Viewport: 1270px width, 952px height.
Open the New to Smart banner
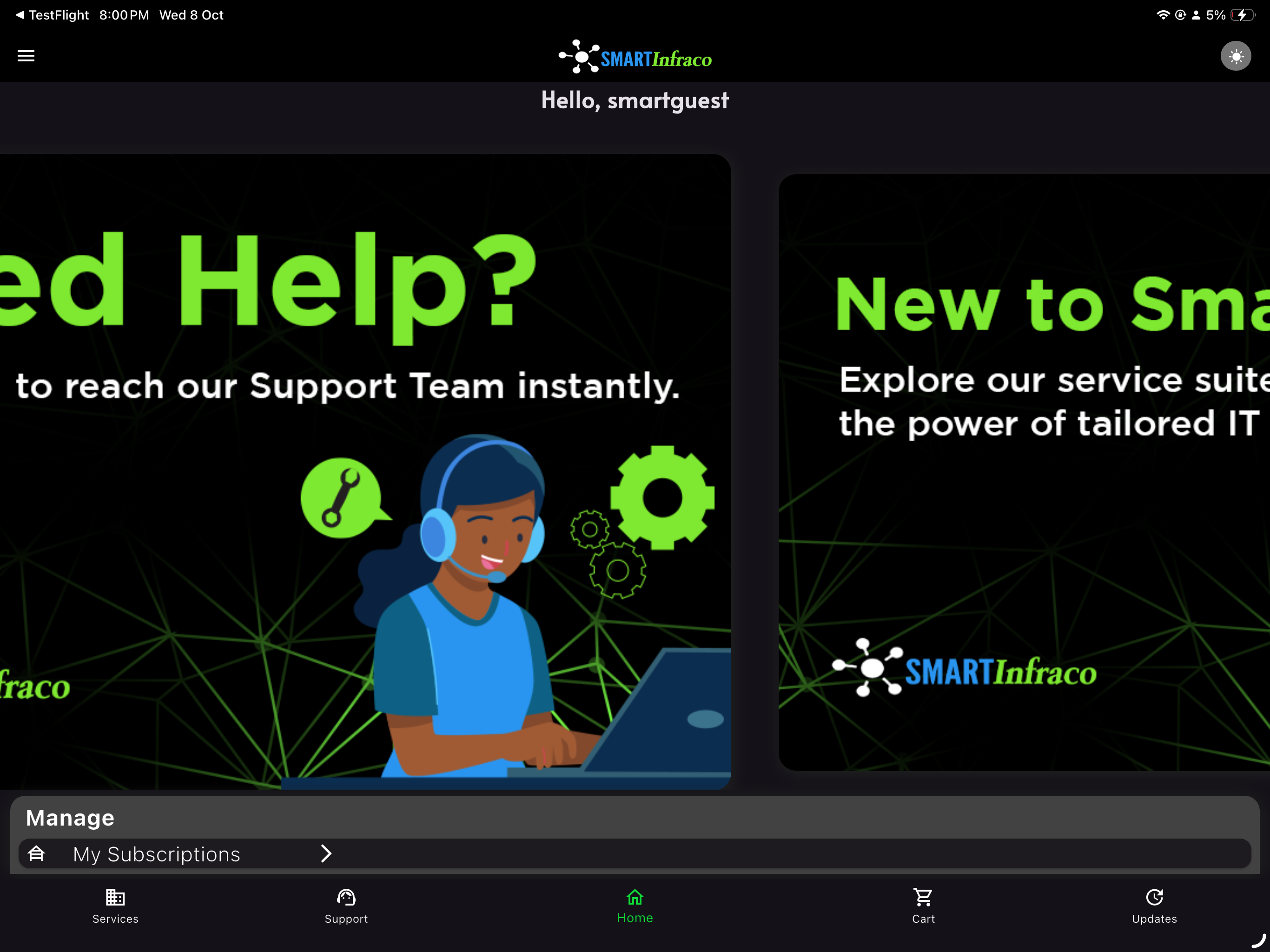(x=1024, y=472)
